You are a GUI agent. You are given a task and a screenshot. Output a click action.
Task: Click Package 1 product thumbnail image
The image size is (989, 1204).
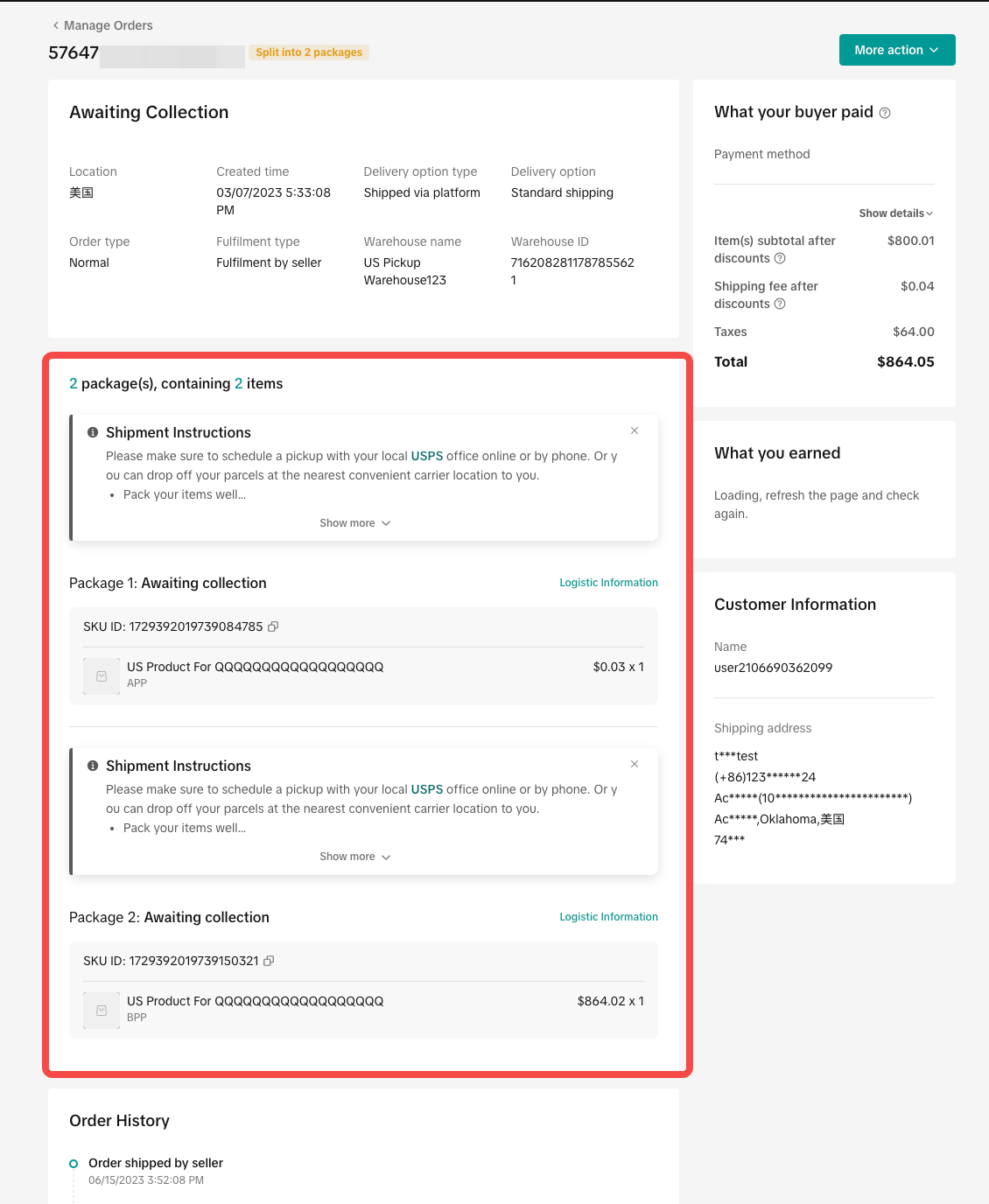[x=102, y=676]
